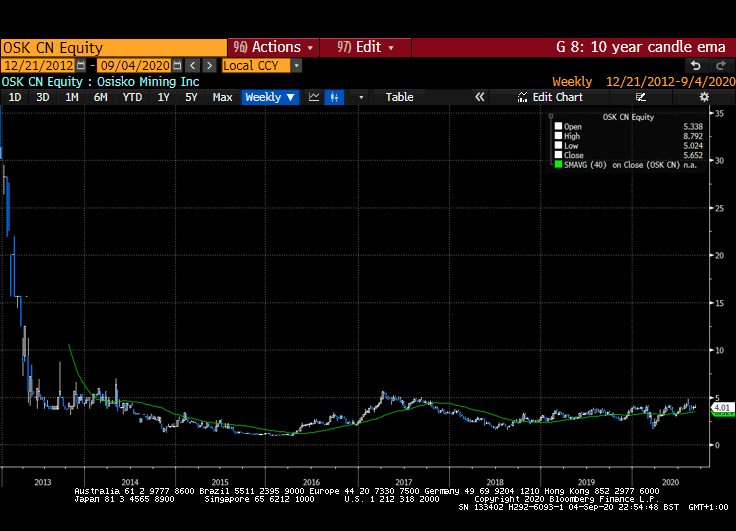This screenshot has width=736, height=531.
Task: Toggle the High legend box
Action: (x=558, y=136)
